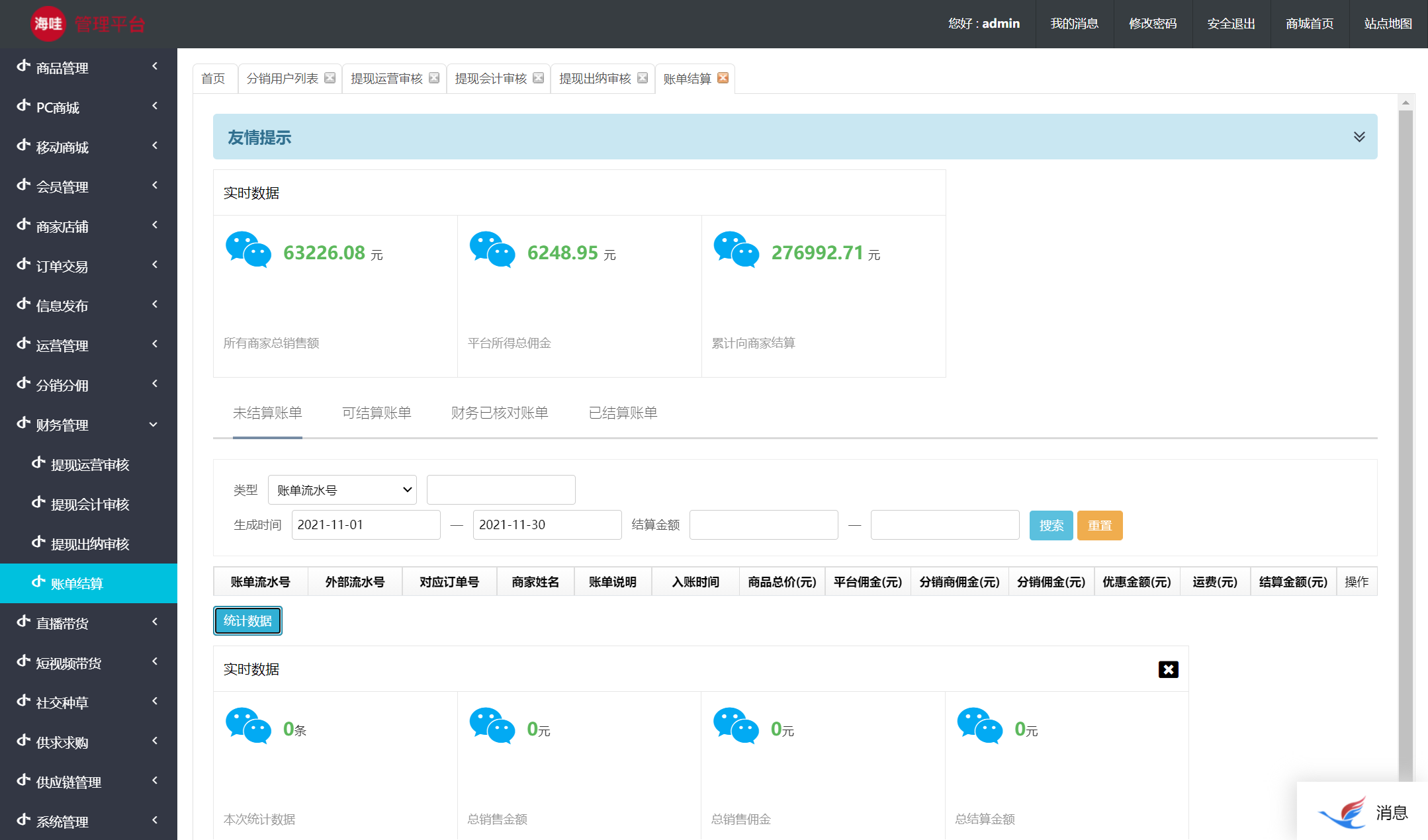Select 安全退出 in the top menu
This screenshot has height=840, width=1428.
pyautogui.click(x=1230, y=24)
